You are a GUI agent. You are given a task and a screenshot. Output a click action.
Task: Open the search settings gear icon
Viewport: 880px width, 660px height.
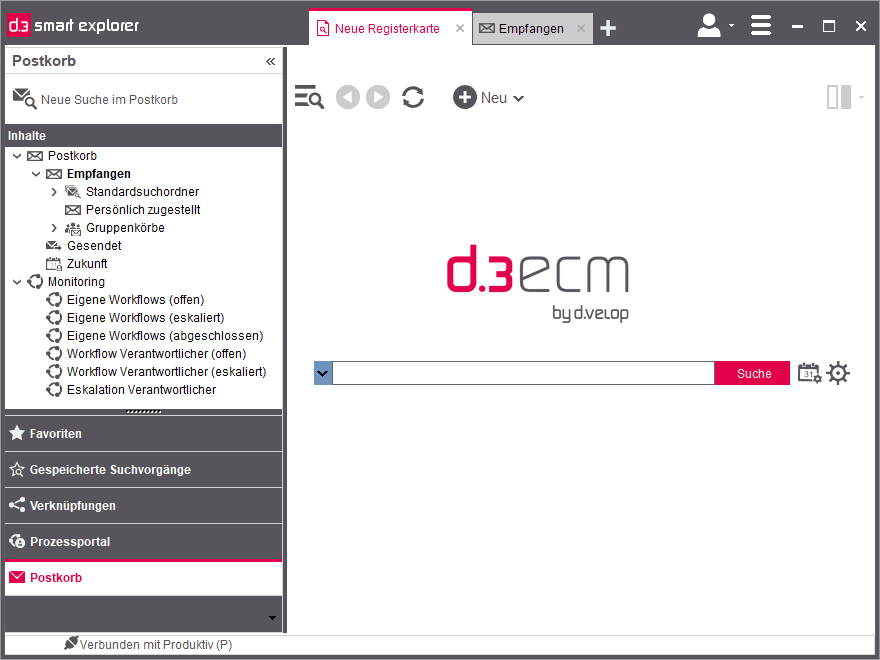[x=838, y=373]
